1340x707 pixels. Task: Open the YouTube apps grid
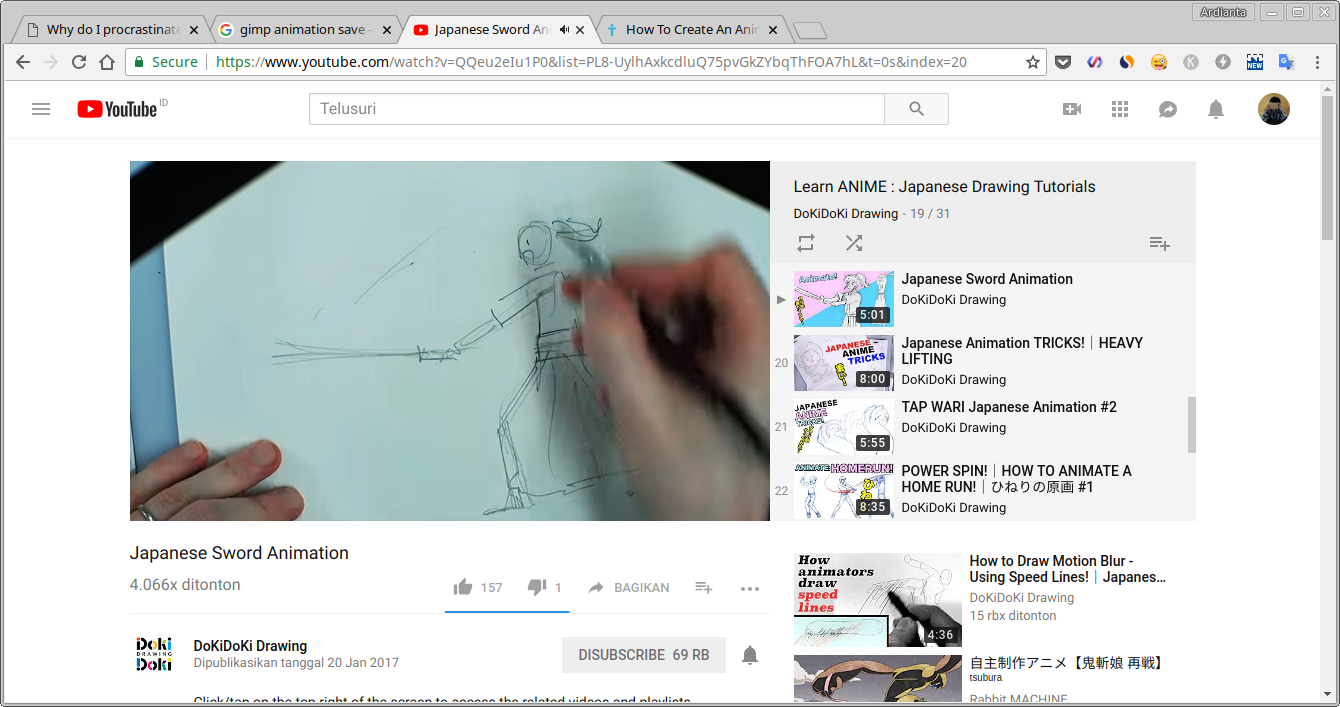pos(1120,109)
